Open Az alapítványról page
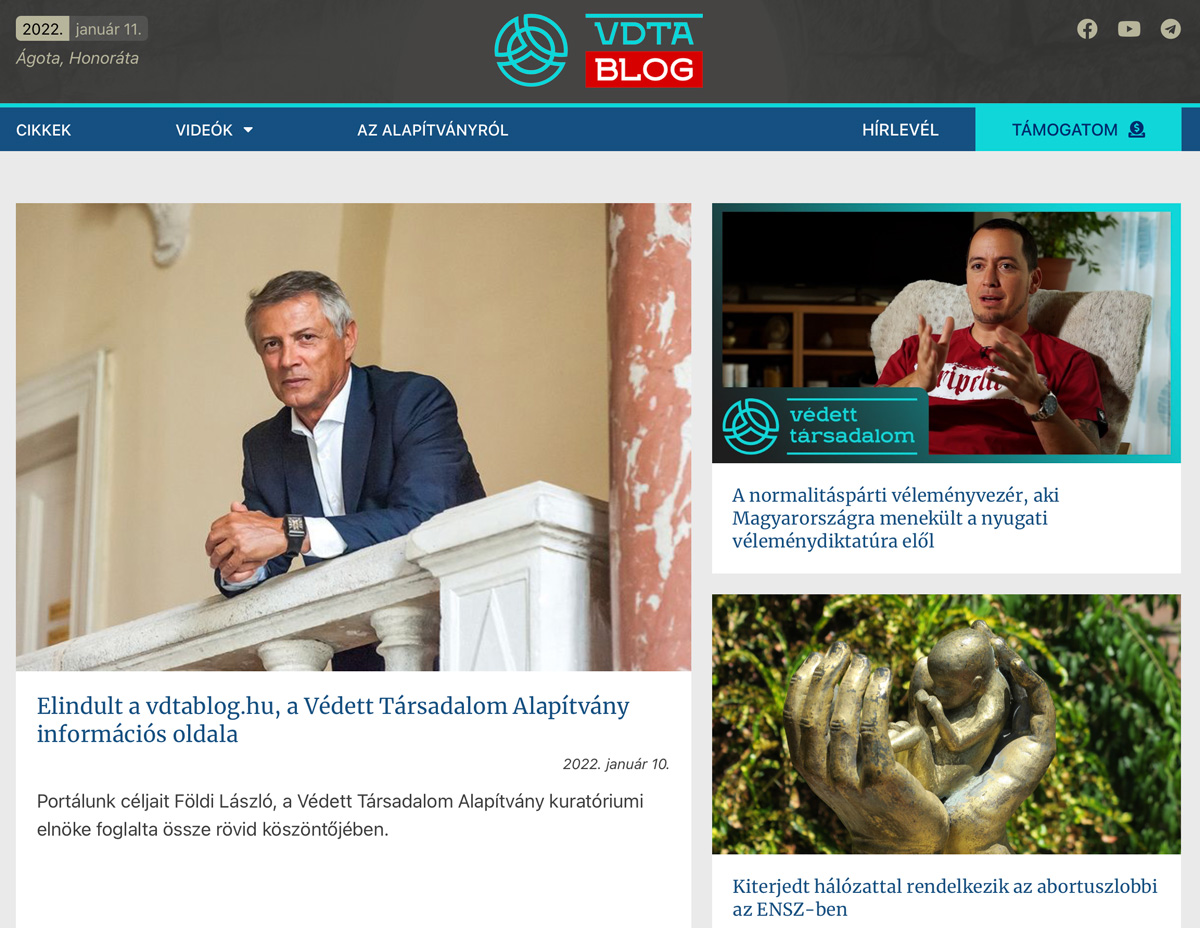 [433, 130]
